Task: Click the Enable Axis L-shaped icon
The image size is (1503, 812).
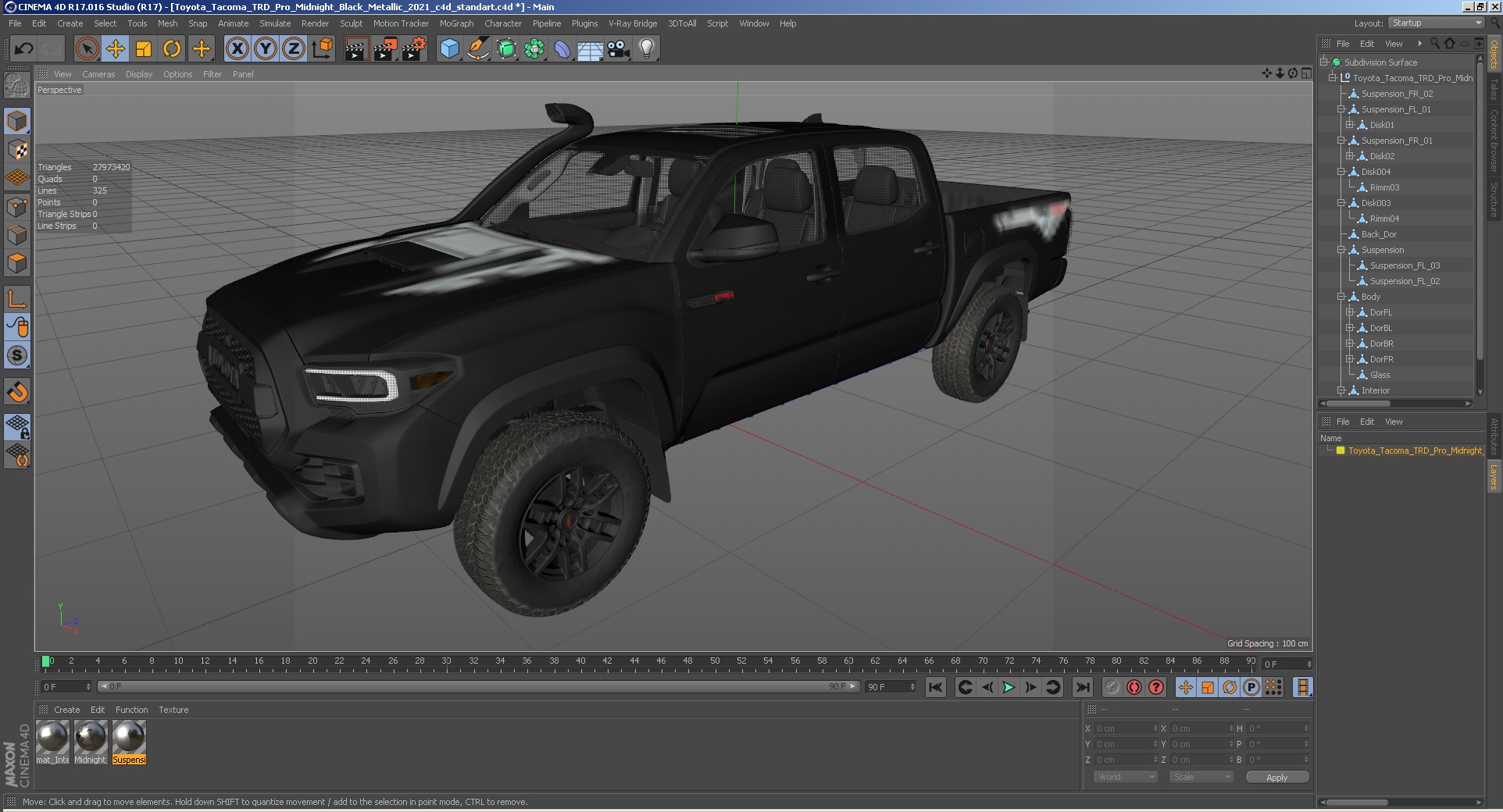Action: click(17, 298)
